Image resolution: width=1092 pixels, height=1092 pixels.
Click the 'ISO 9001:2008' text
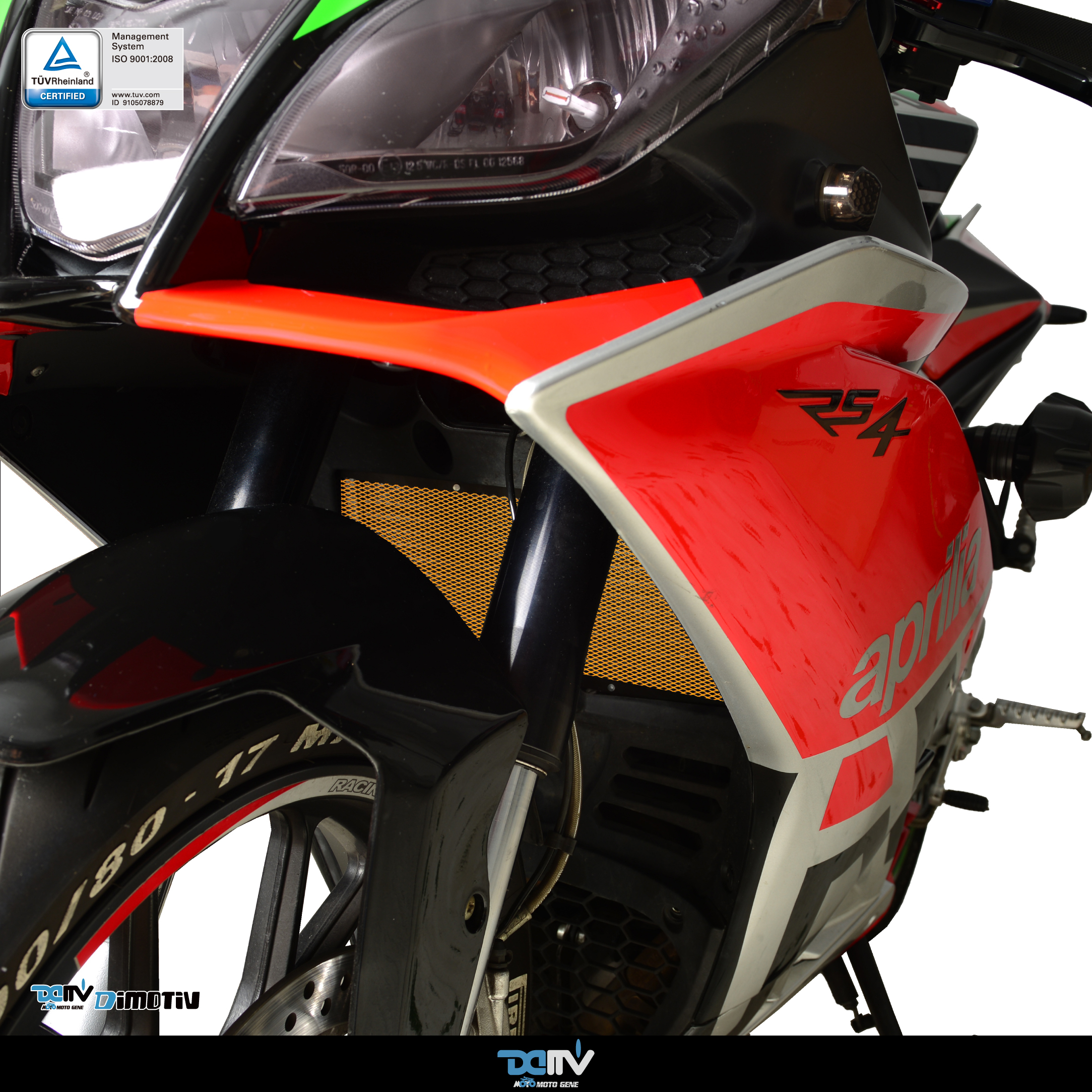pos(143,59)
